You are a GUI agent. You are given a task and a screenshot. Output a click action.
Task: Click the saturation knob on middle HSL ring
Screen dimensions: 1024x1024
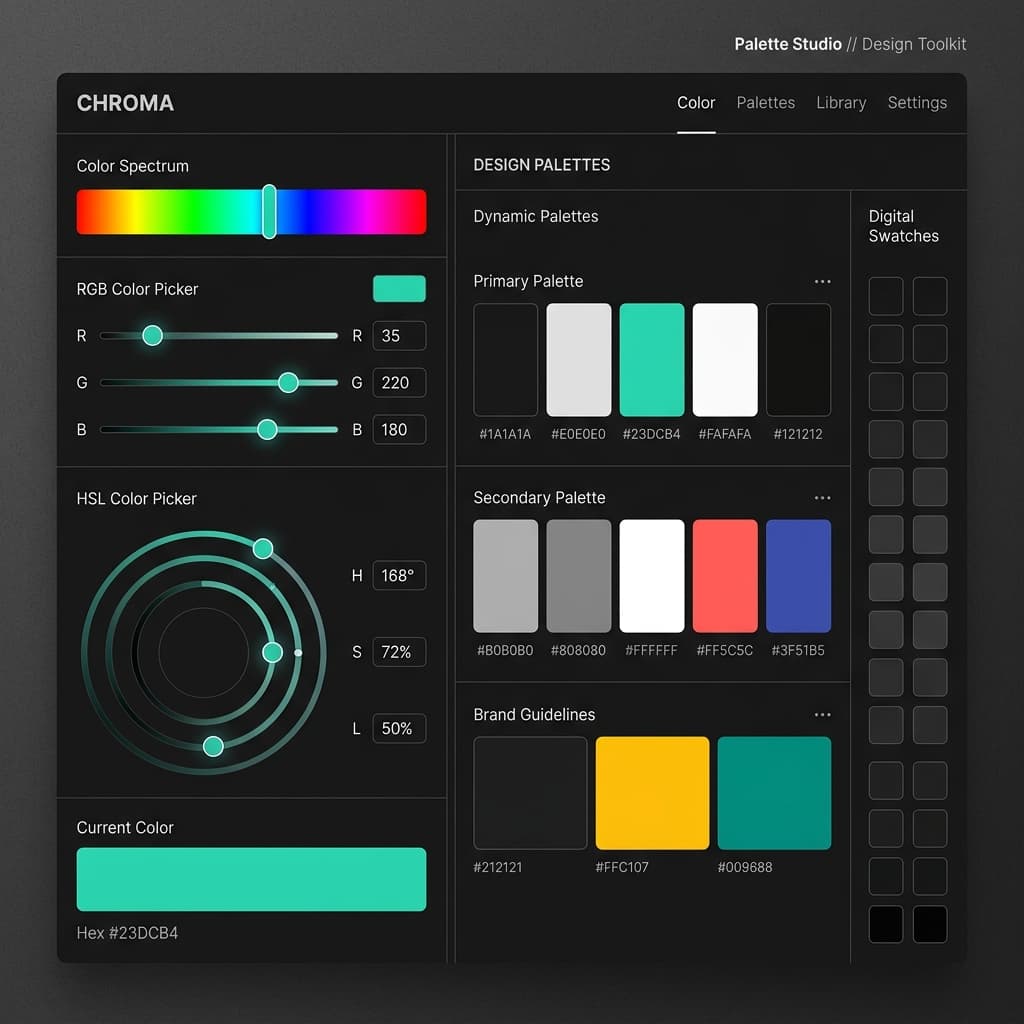click(x=272, y=652)
